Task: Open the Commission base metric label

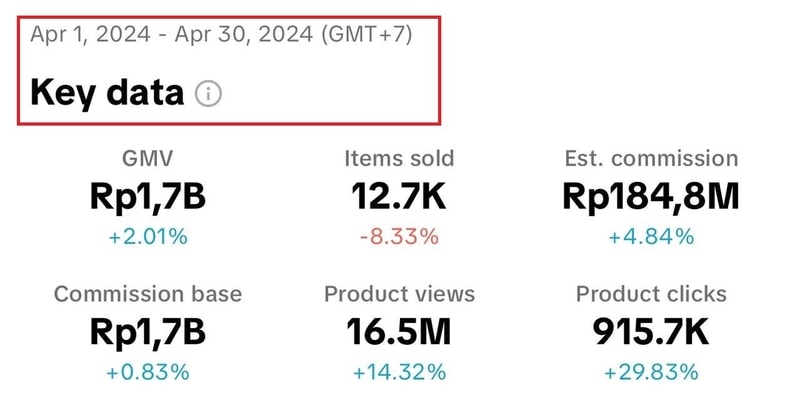Action: pos(148,294)
